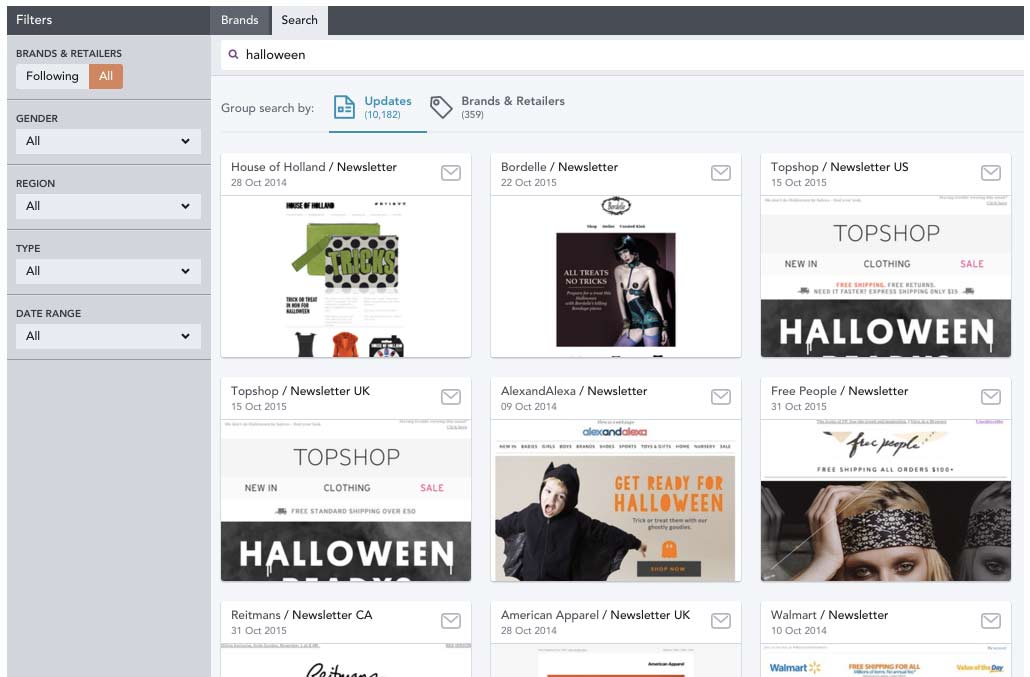Click the halloween search input field
The width and height of the screenshot is (1030, 677).
624,55
